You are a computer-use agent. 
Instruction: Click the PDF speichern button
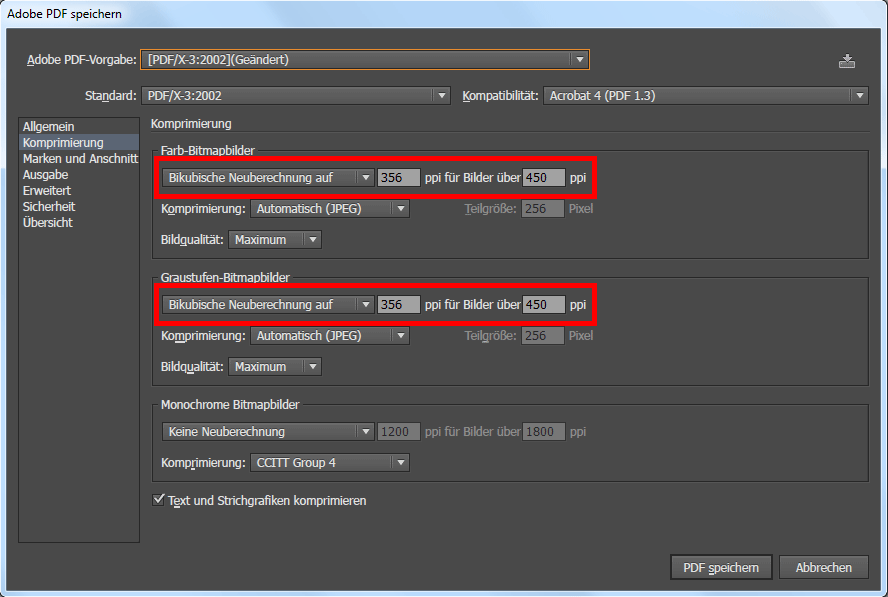(720, 567)
